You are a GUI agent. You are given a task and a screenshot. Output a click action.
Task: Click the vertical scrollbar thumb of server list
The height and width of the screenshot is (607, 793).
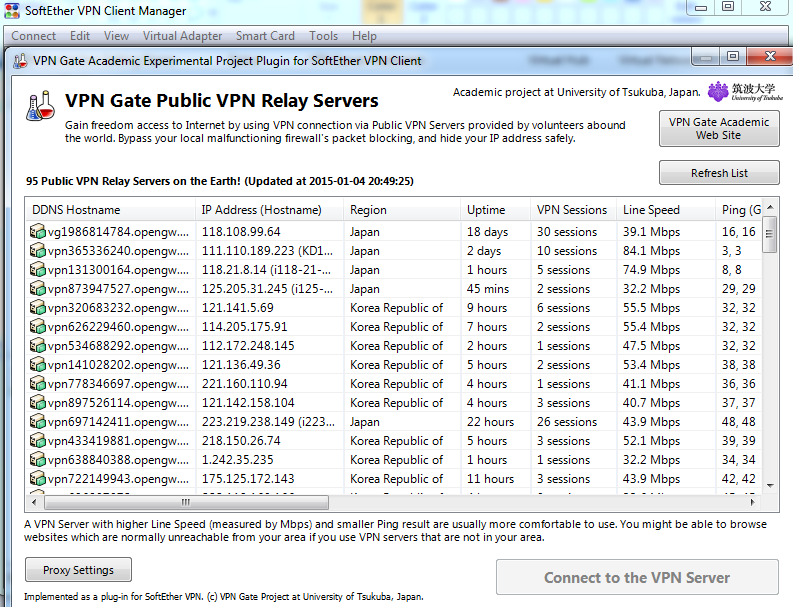click(x=770, y=234)
